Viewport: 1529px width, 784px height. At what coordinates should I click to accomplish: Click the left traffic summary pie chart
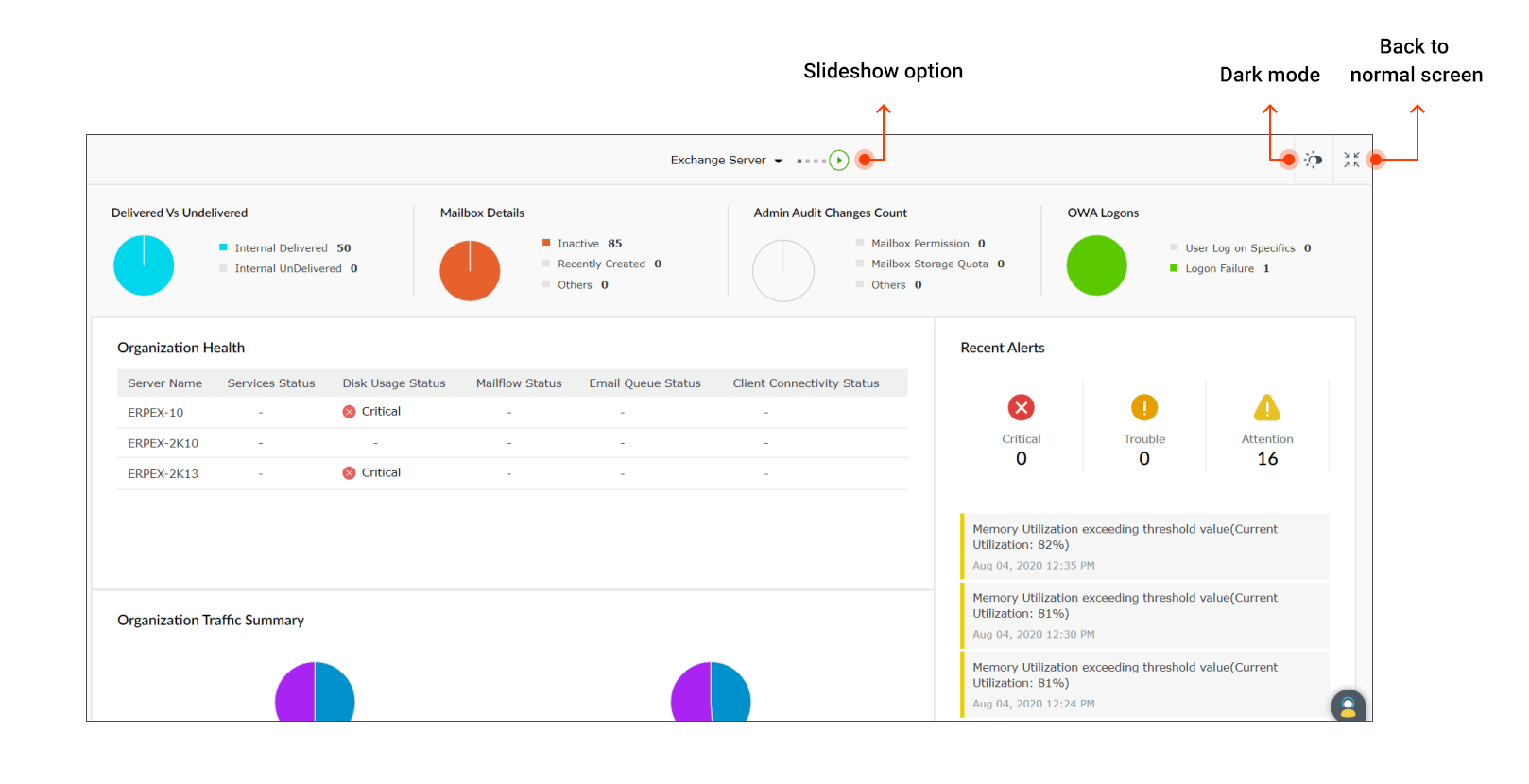tap(315, 691)
